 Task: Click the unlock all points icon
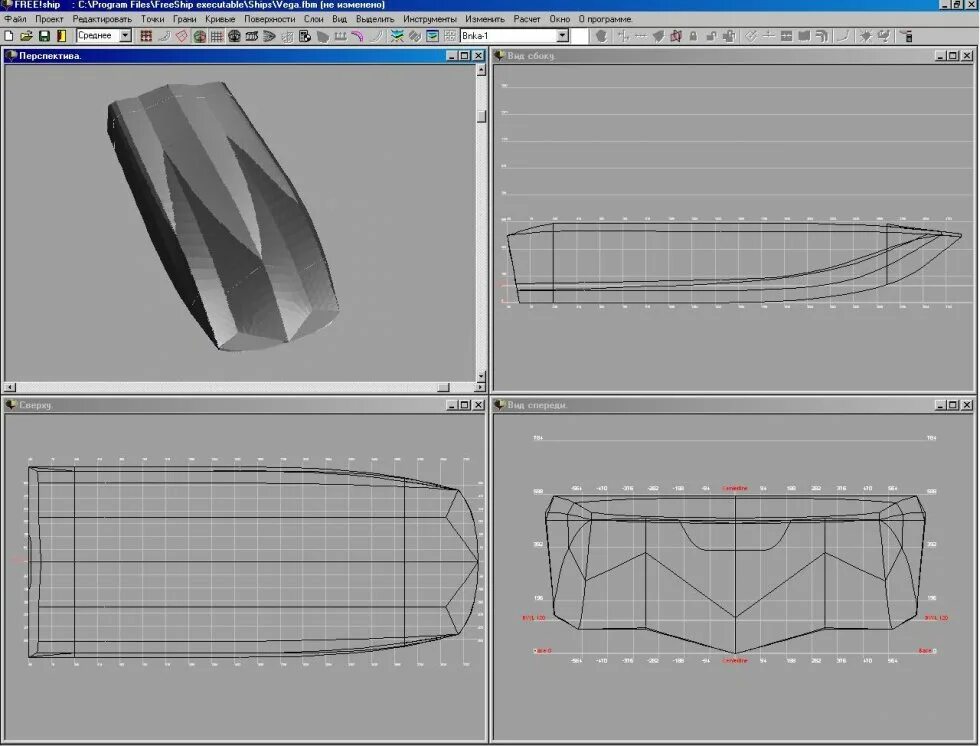(729, 36)
